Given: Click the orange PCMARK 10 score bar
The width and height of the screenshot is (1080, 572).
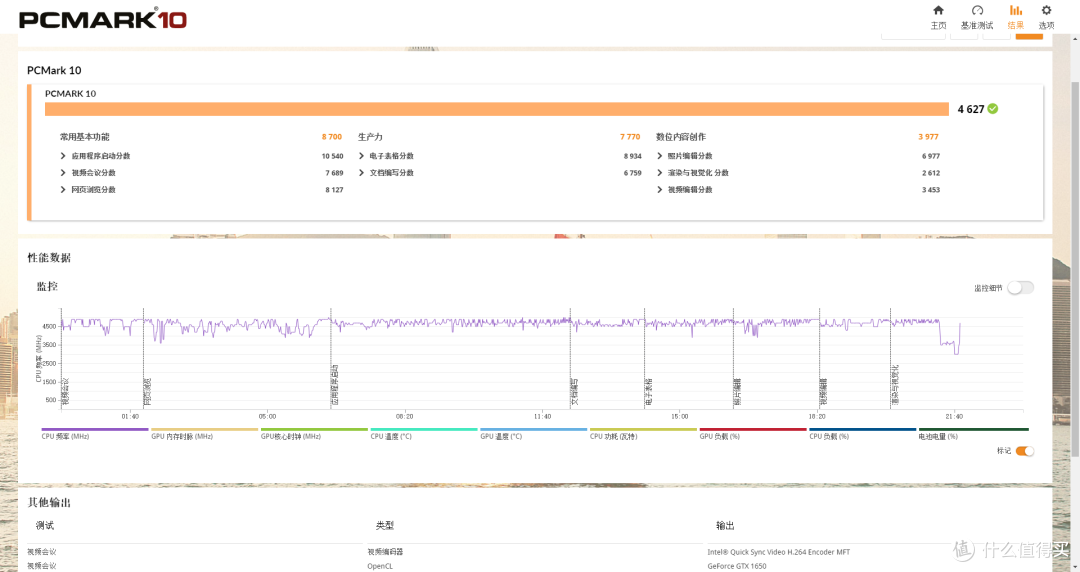Looking at the screenshot, I should click(x=497, y=109).
